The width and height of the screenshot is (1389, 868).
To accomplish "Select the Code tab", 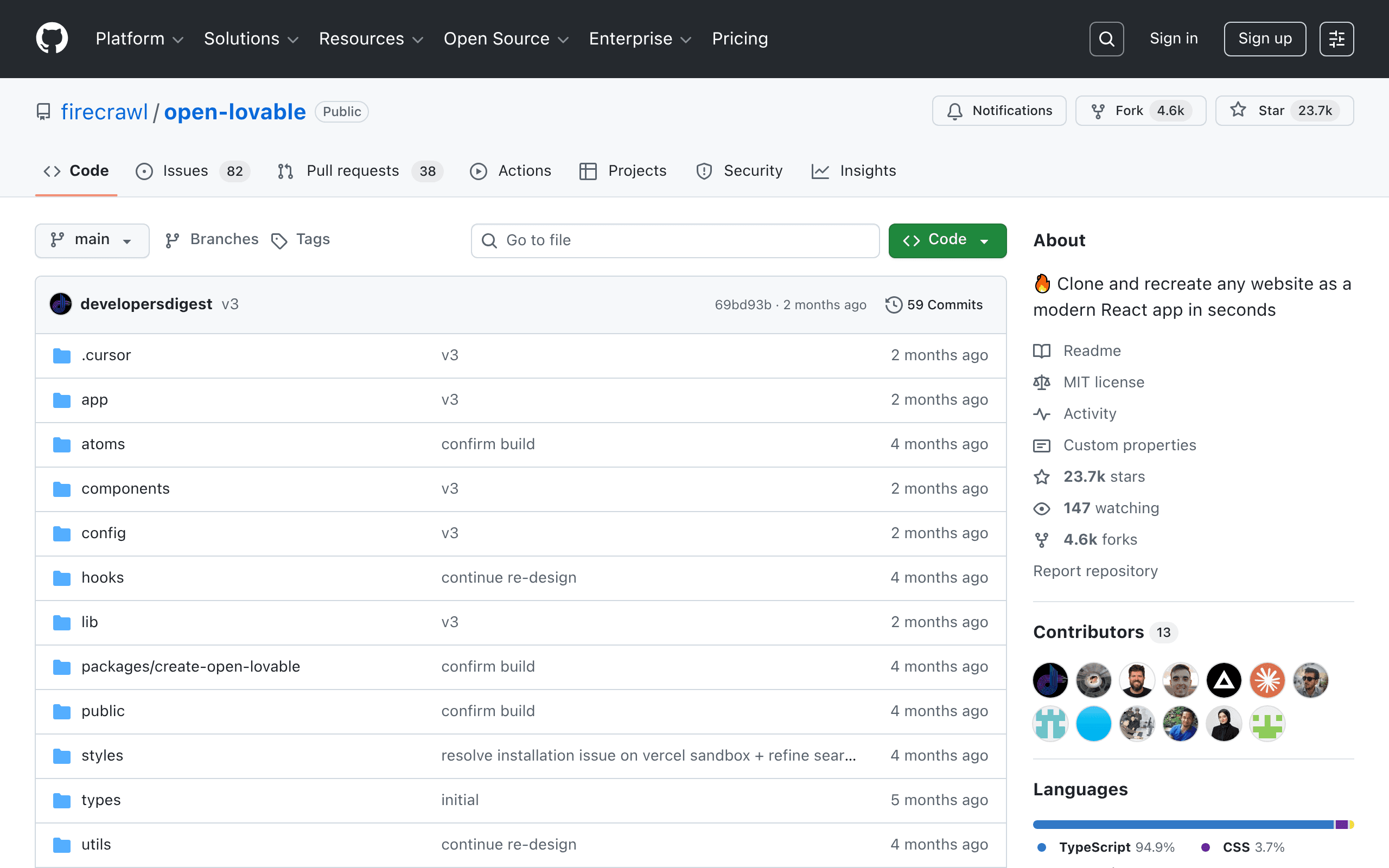I will [x=77, y=171].
